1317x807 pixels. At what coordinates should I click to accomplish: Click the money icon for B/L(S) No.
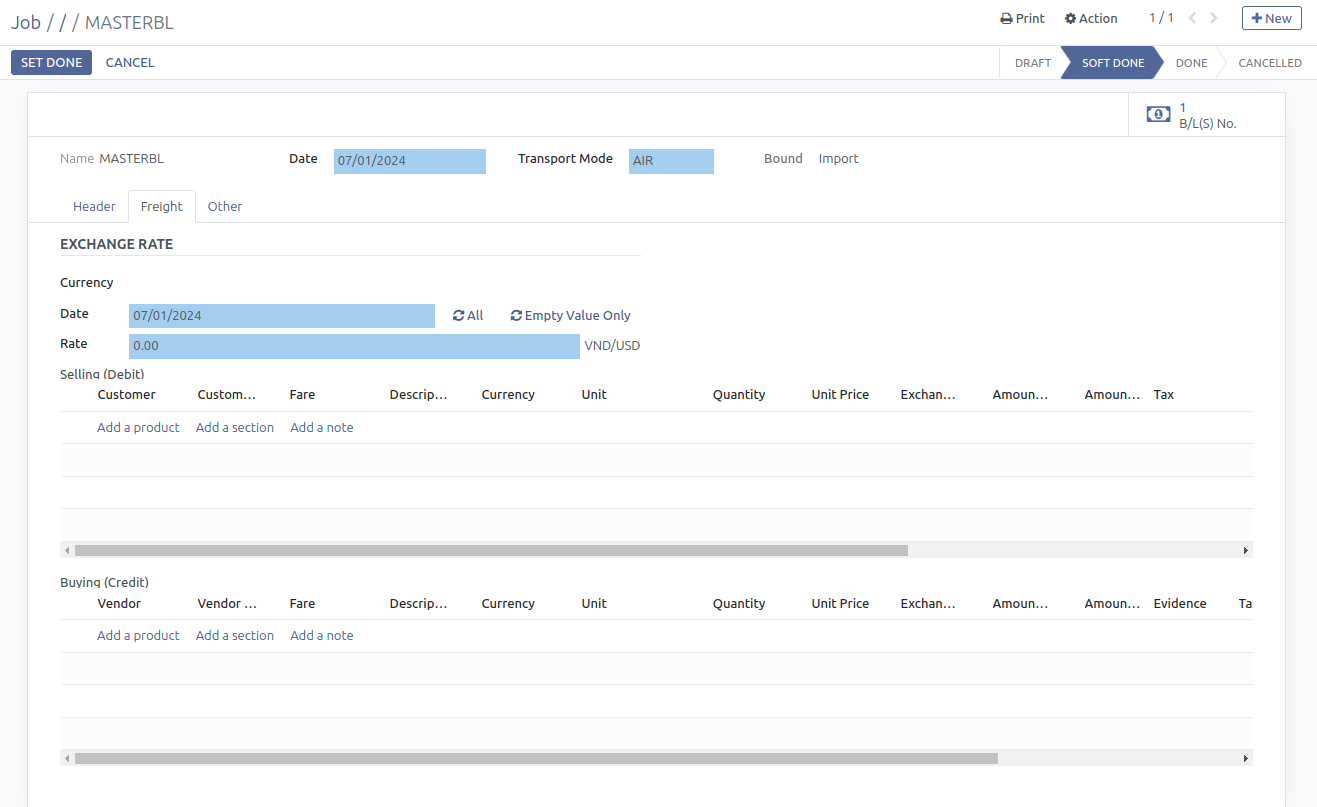coord(1158,115)
